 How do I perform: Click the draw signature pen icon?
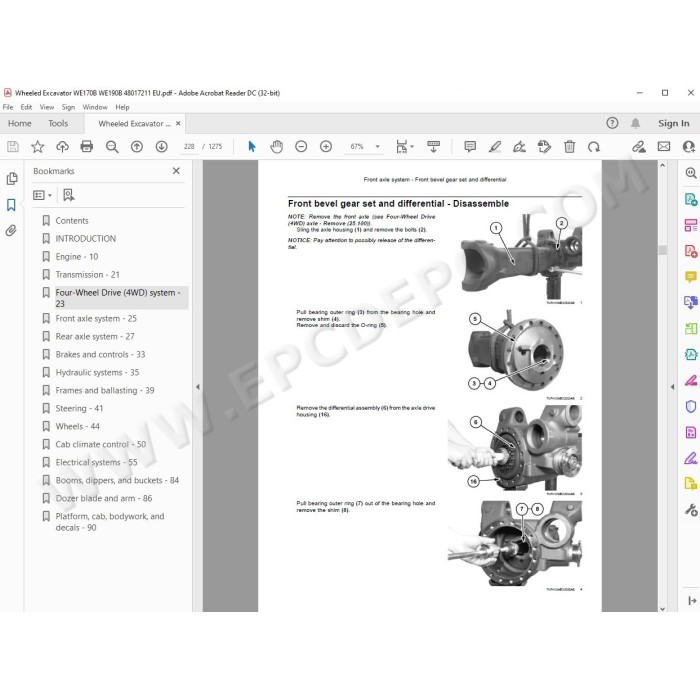click(x=519, y=146)
